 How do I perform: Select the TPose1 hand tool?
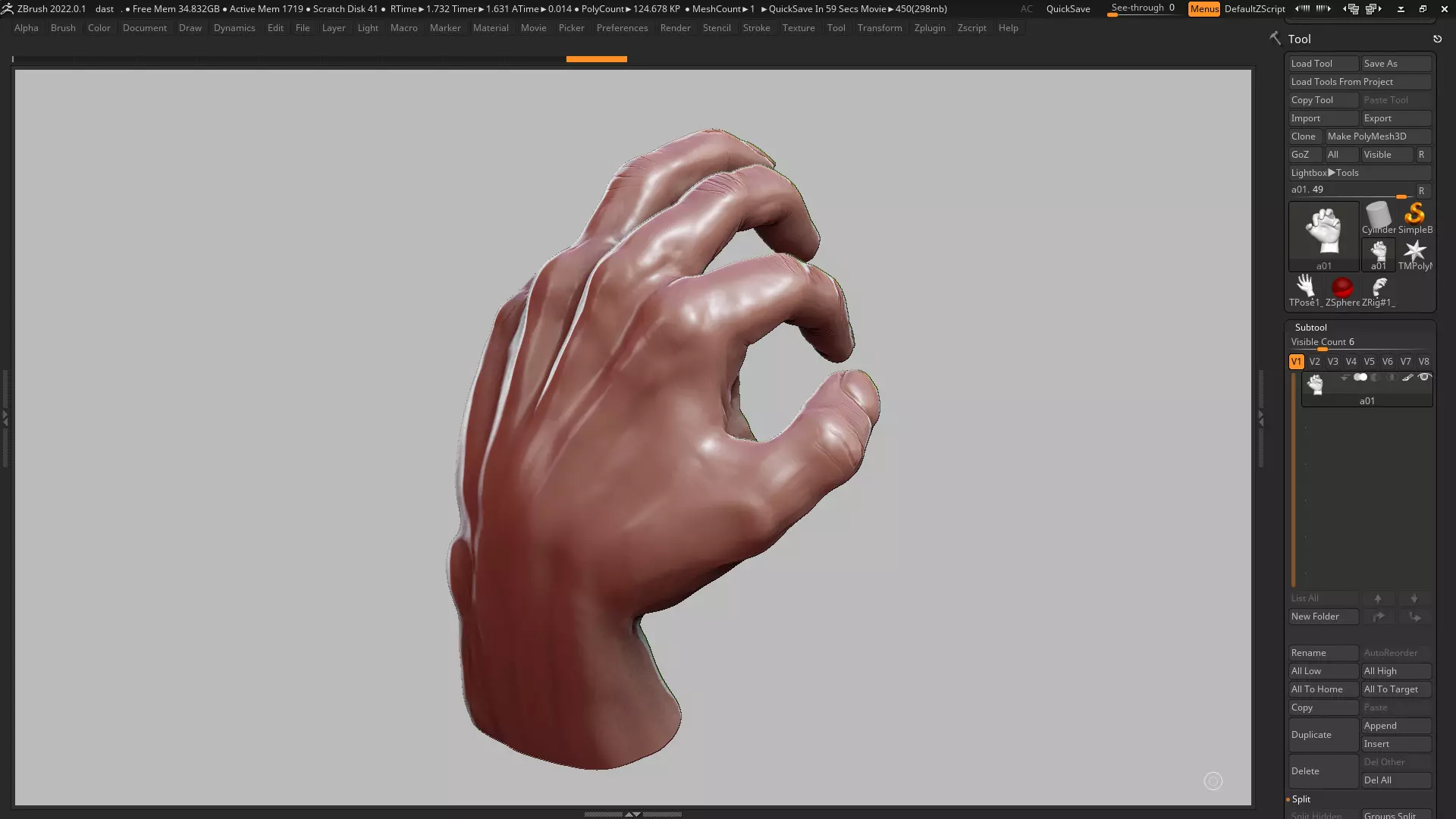point(1305,291)
